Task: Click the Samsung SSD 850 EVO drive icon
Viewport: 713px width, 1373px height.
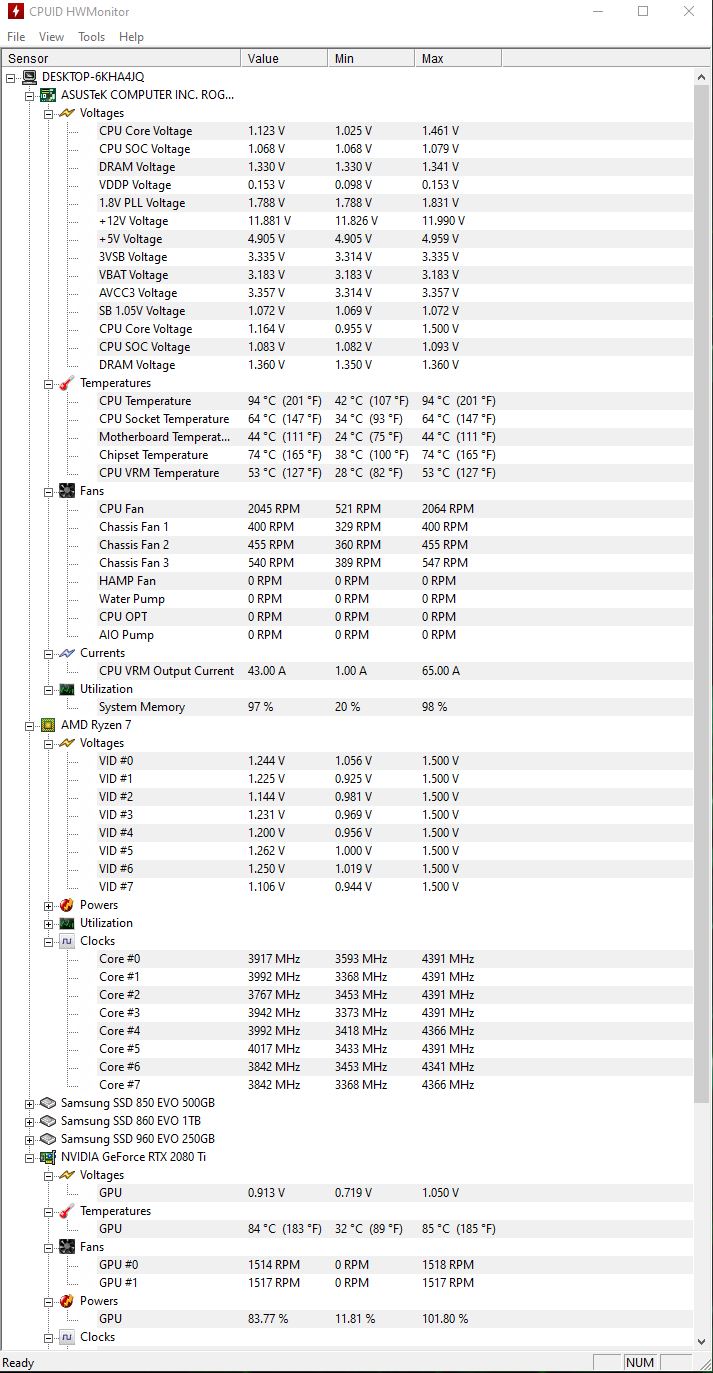Action: 47,1103
